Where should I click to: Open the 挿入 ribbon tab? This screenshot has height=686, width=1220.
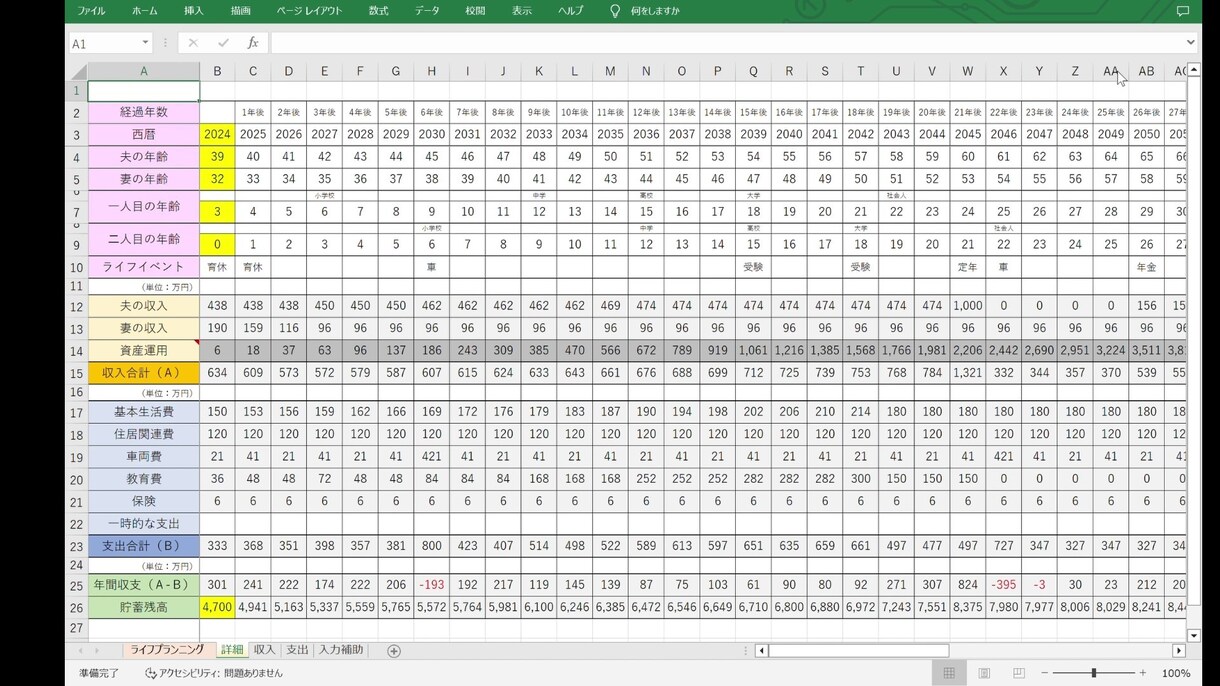pyautogui.click(x=194, y=11)
